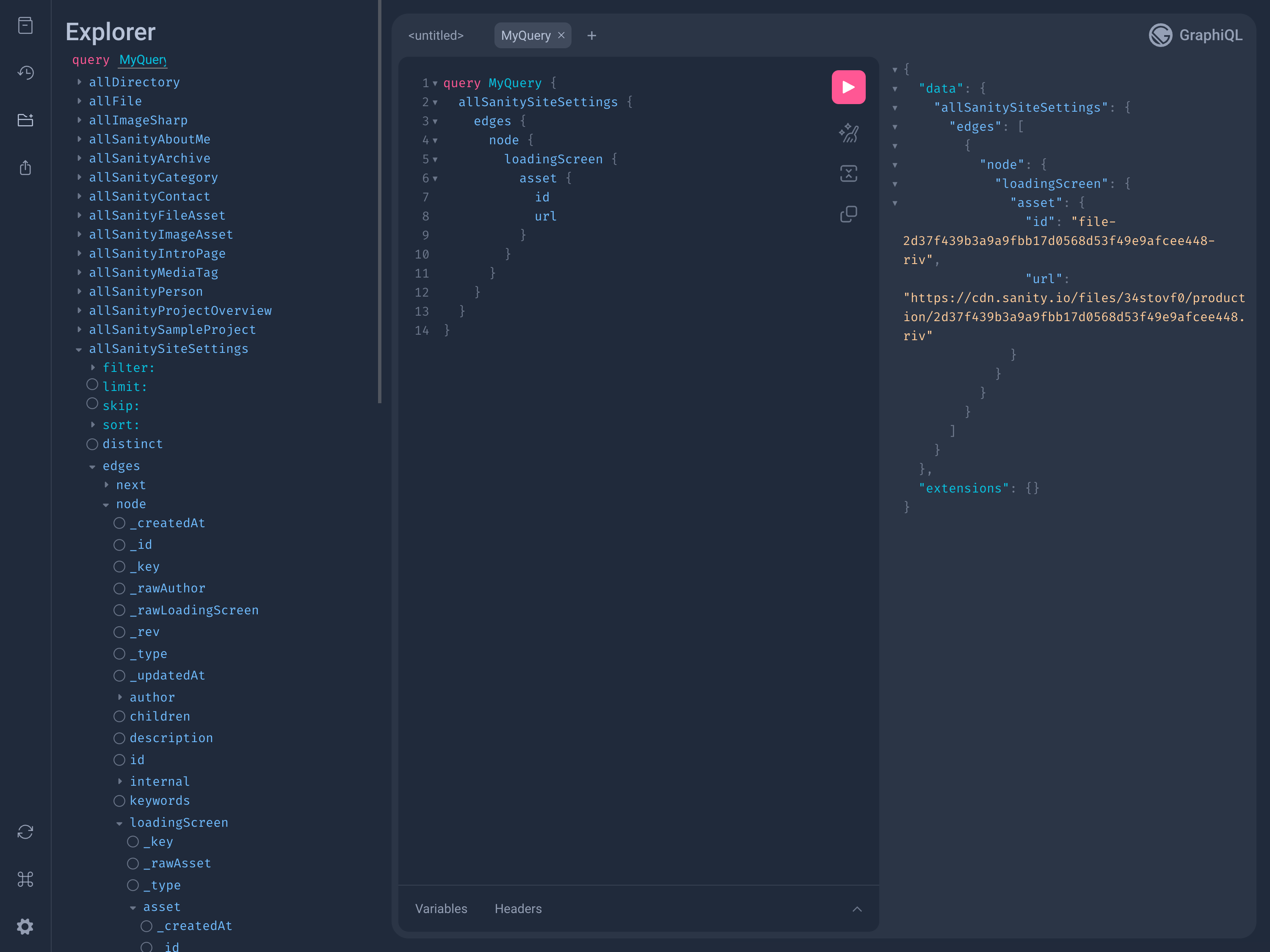Open the Variables tab
Viewport: 1270px width, 952px height.
click(441, 909)
